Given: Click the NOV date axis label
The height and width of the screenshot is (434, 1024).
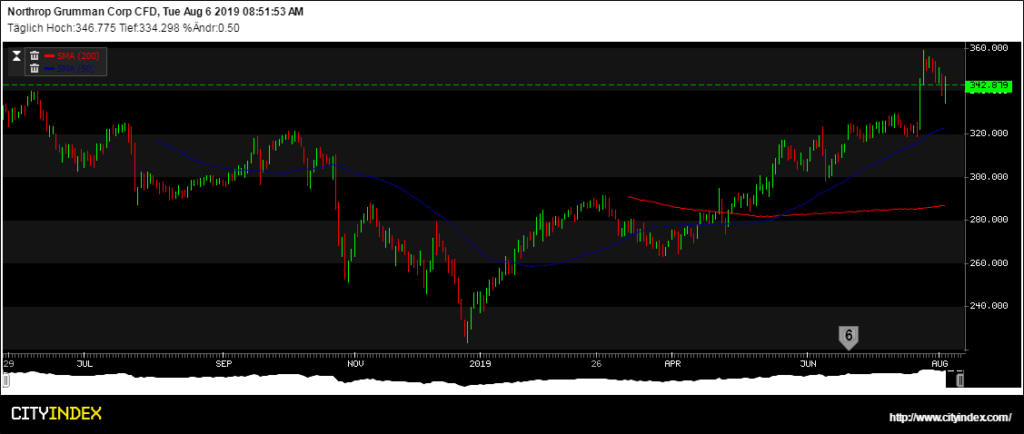Looking at the screenshot, I should coord(355,362).
